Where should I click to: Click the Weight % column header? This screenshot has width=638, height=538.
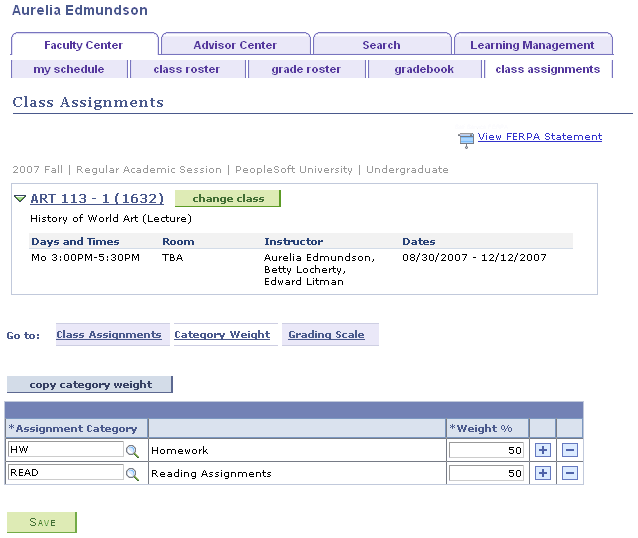(x=481, y=429)
